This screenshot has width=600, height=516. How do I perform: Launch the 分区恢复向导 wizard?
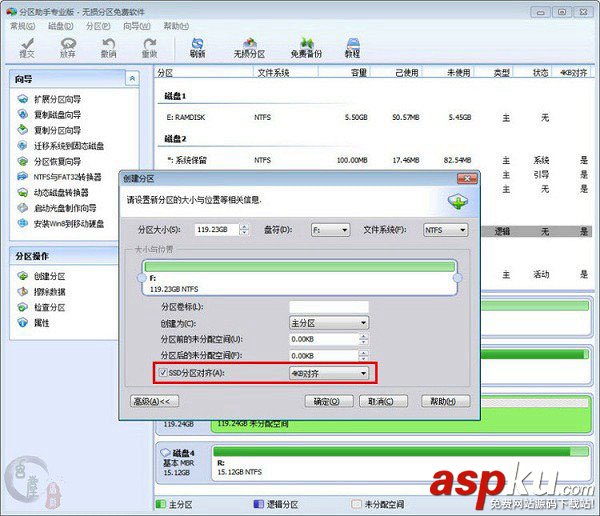(49, 162)
